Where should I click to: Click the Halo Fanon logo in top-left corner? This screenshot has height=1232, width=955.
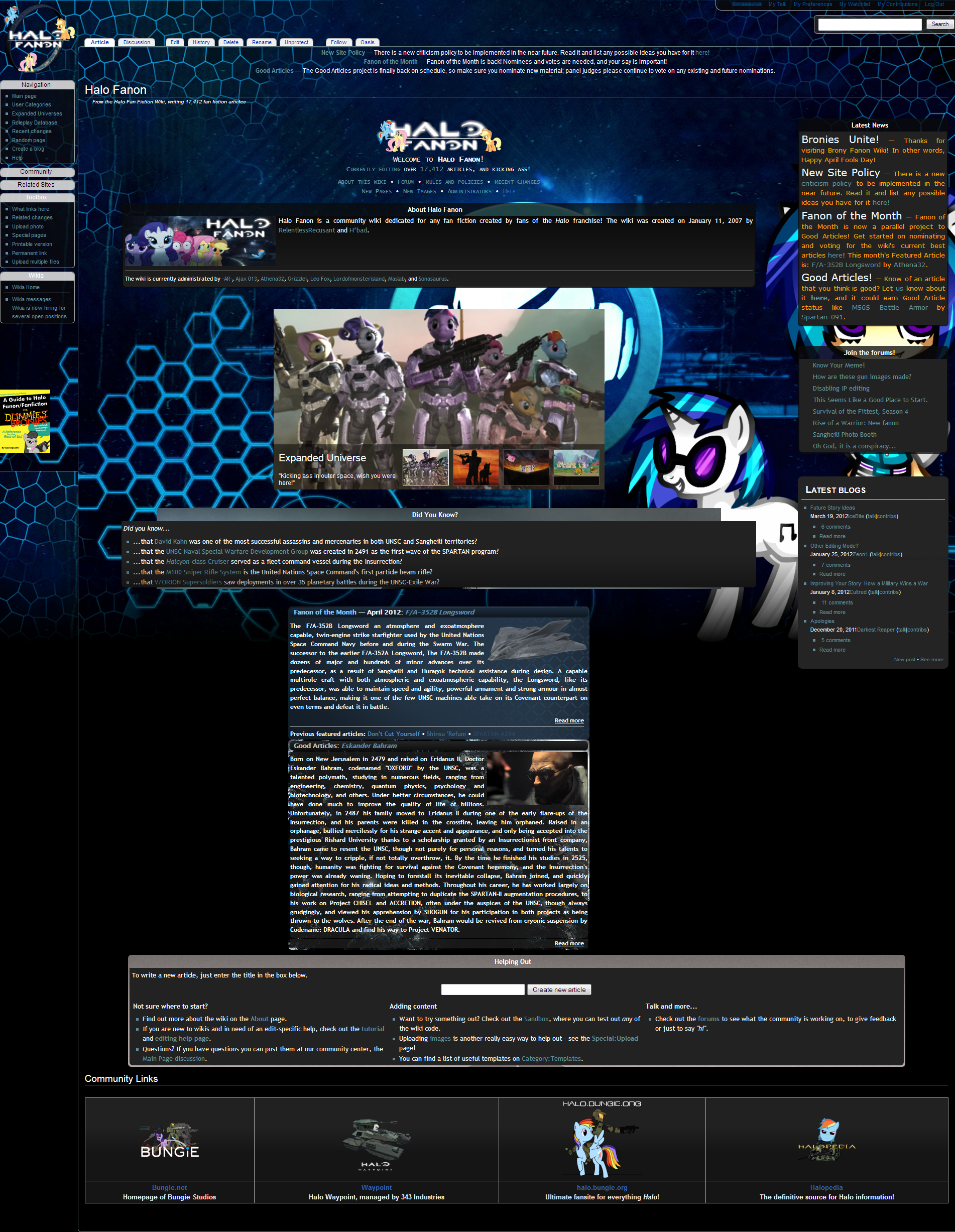38,38
